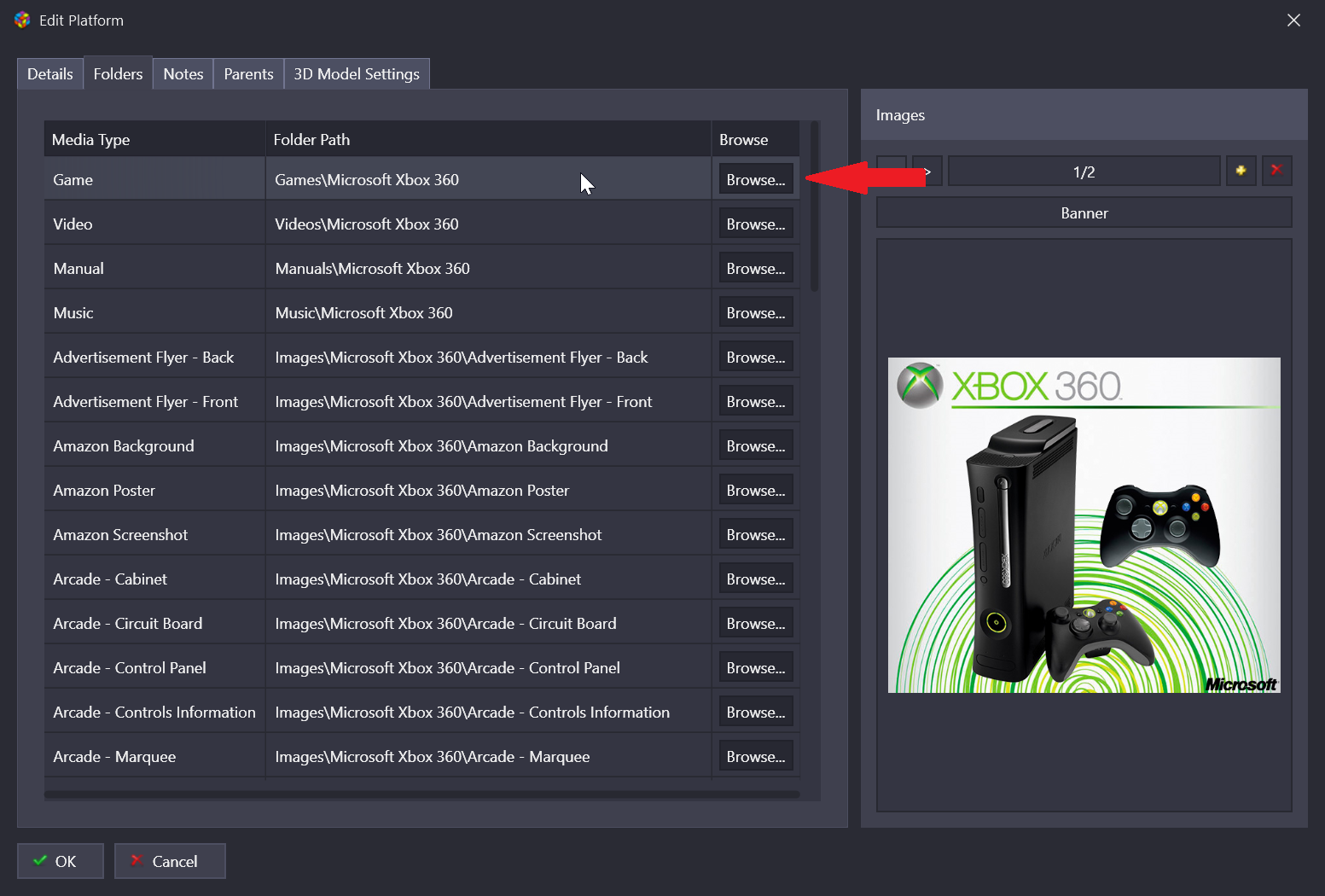
Task: Edit the 'Videos\Microsoft Xbox 360' folder path
Action: pos(488,224)
